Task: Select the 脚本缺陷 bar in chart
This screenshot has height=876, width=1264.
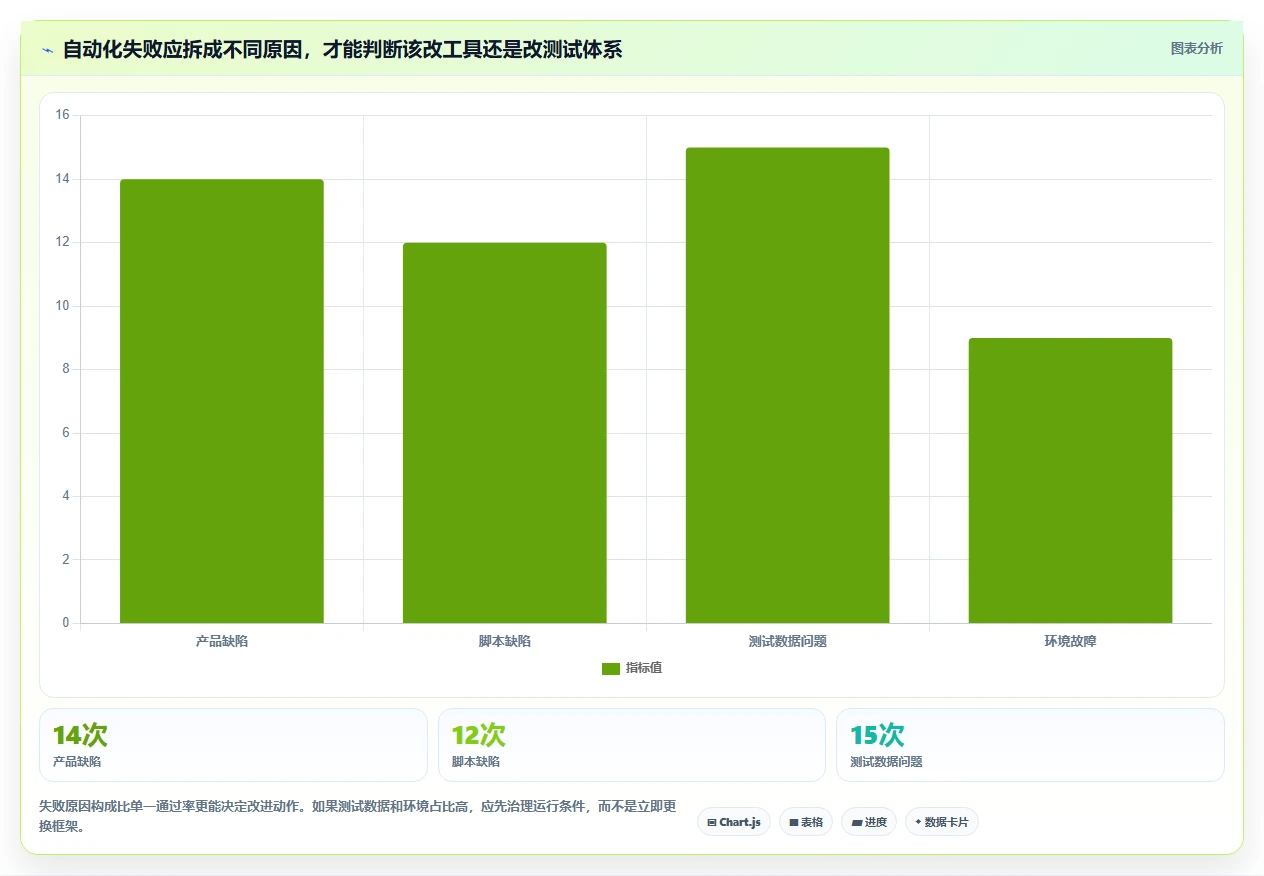Action: (505, 433)
